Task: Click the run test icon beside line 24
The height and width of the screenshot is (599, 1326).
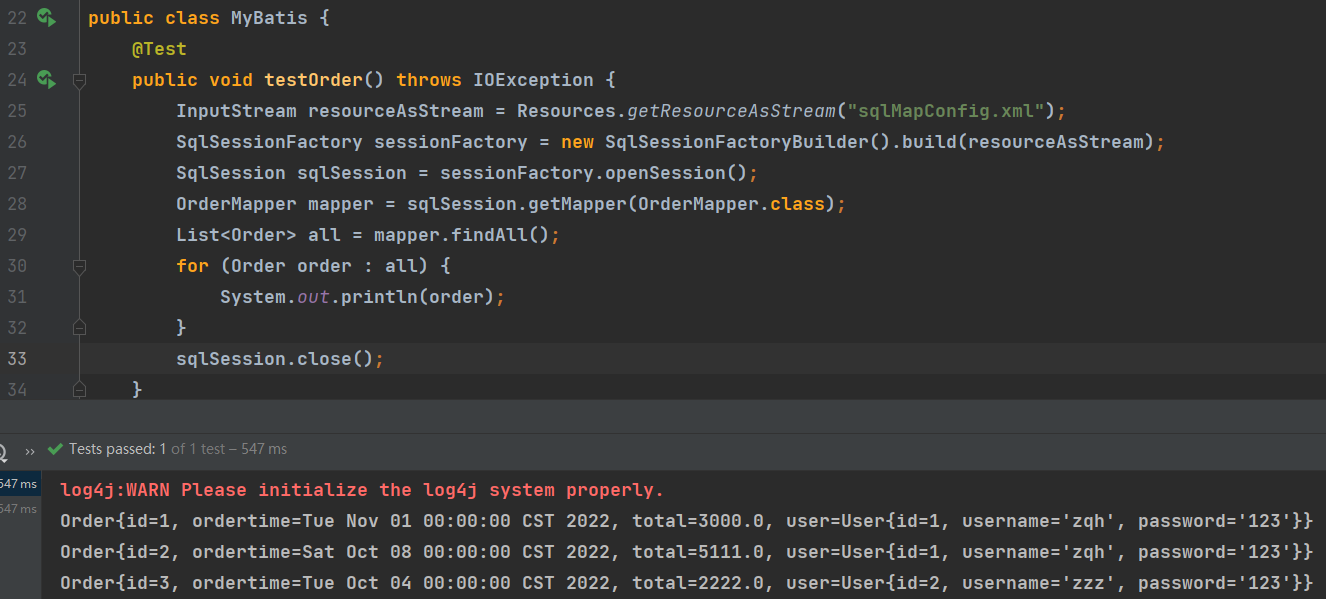Action: [x=45, y=79]
